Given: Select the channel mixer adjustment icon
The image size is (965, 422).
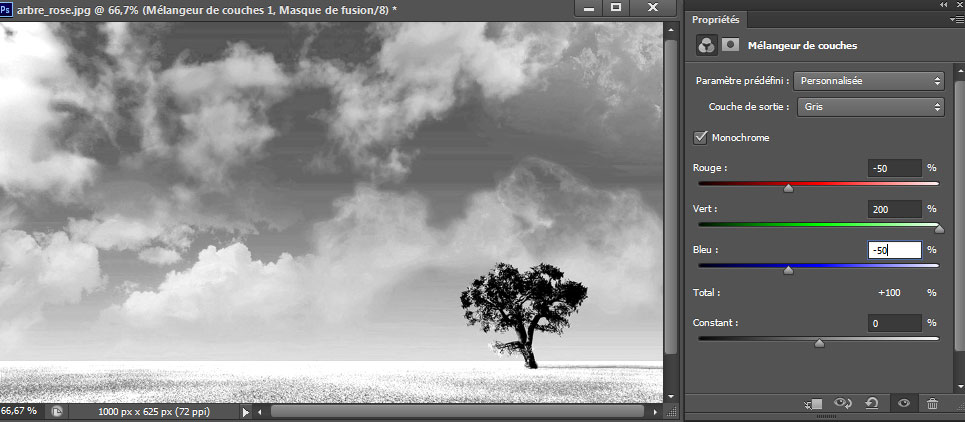Looking at the screenshot, I should click(705, 45).
